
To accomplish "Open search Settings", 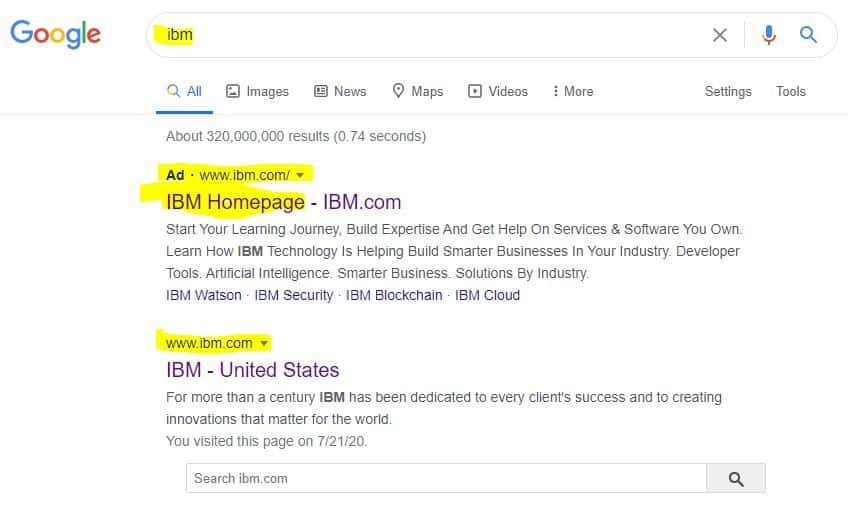I will click(728, 91).
